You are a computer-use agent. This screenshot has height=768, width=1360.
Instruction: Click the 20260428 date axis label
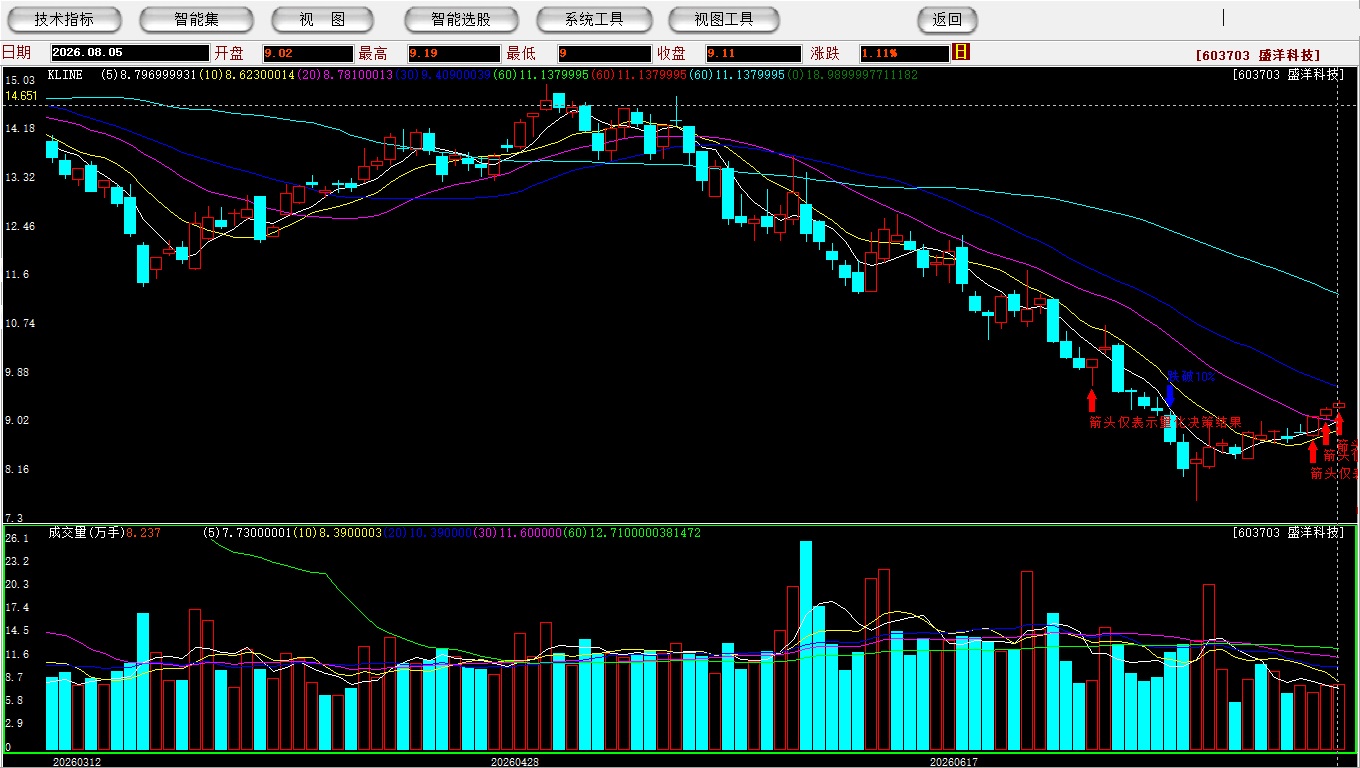[x=515, y=761]
